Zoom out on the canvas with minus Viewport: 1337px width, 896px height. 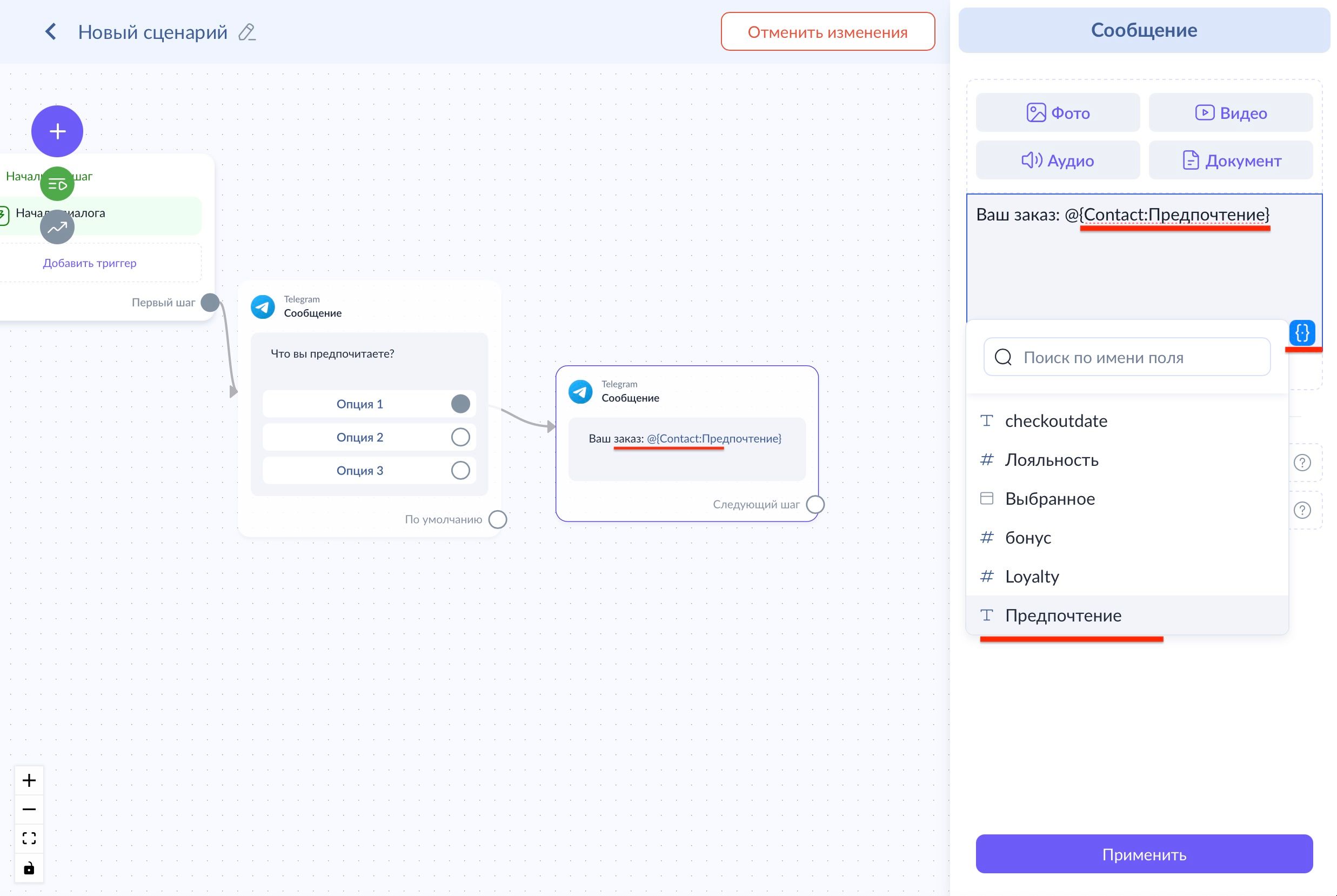click(x=29, y=809)
